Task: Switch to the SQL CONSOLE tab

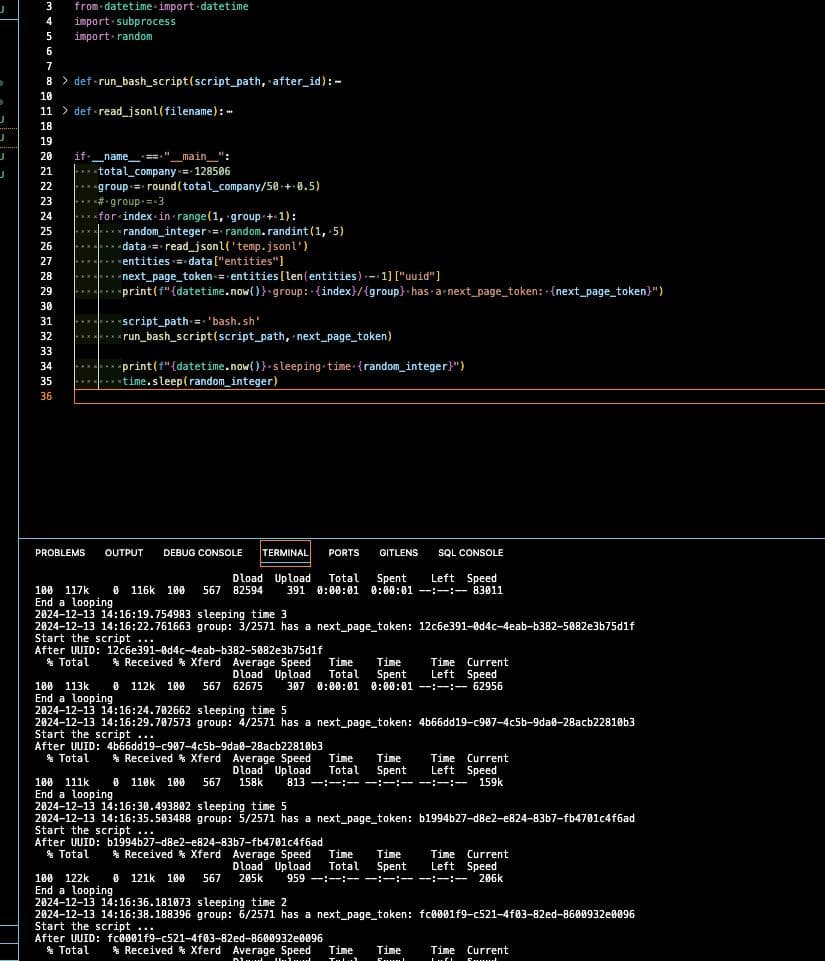Action: point(470,553)
